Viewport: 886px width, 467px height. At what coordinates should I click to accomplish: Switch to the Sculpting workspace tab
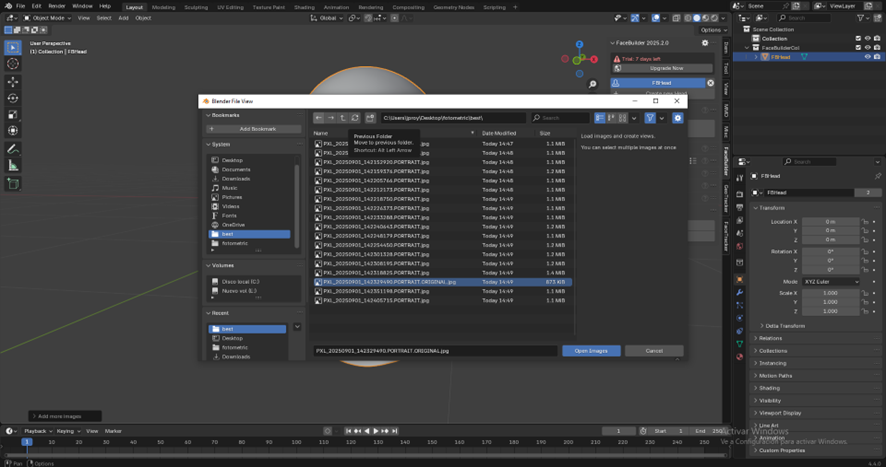(196, 7)
